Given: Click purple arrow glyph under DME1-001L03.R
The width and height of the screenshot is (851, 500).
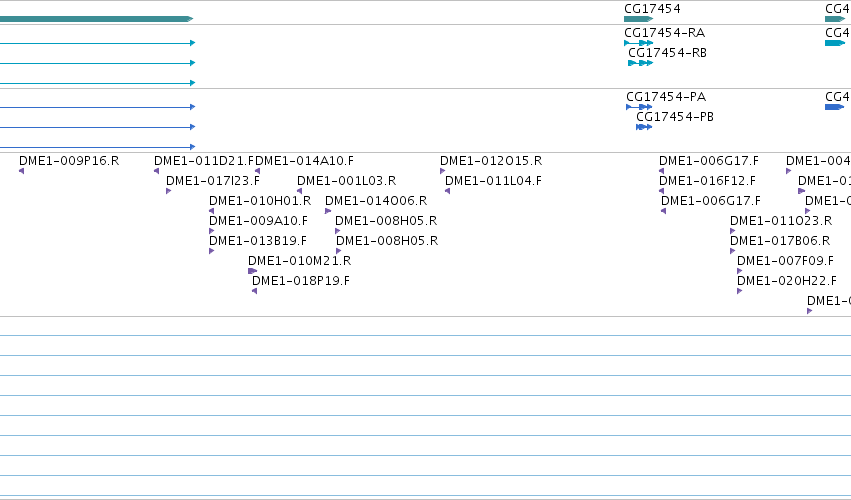Looking at the screenshot, I should tap(299, 191).
